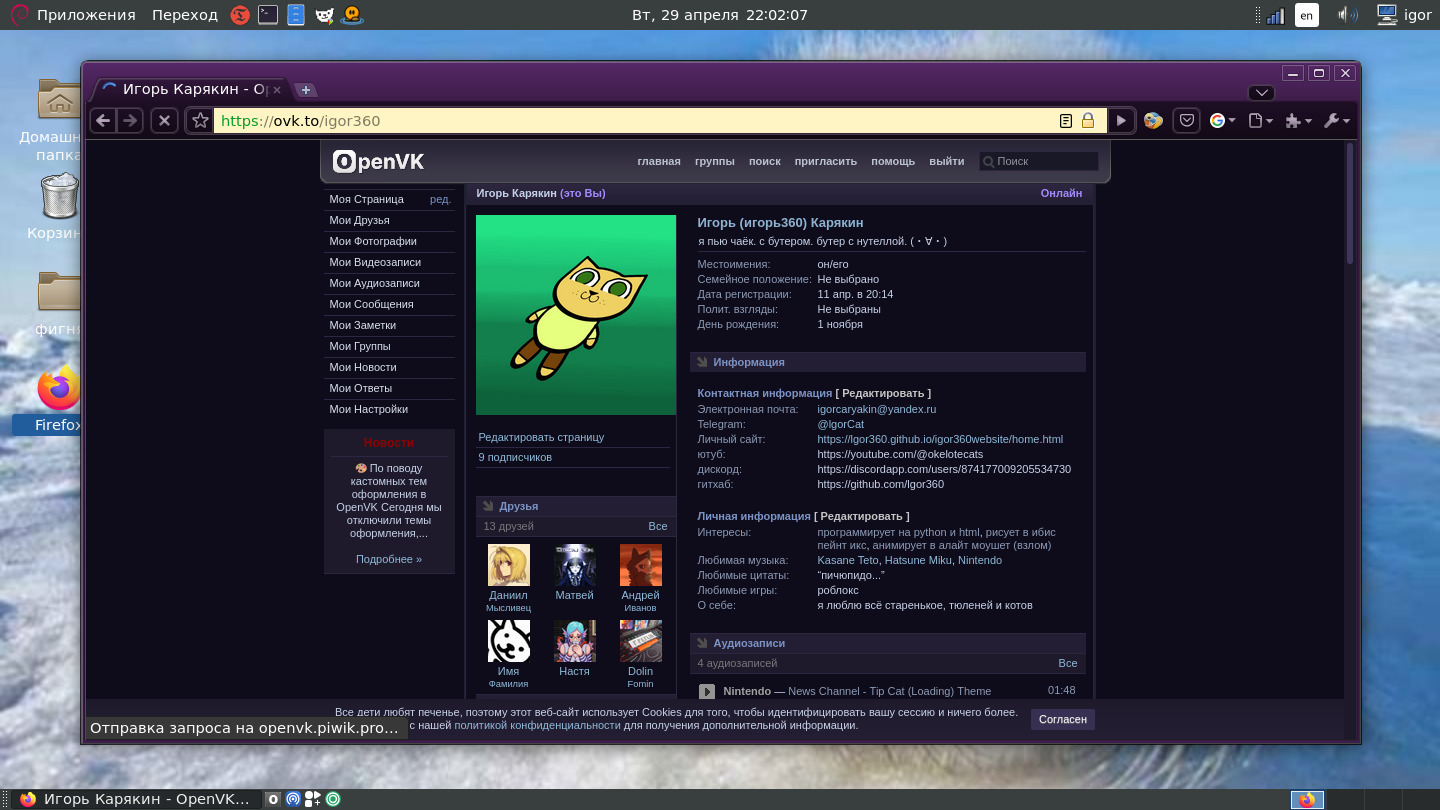Click the padlock security icon in URL bar
1440x810 pixels.
tap(1087, 121)
